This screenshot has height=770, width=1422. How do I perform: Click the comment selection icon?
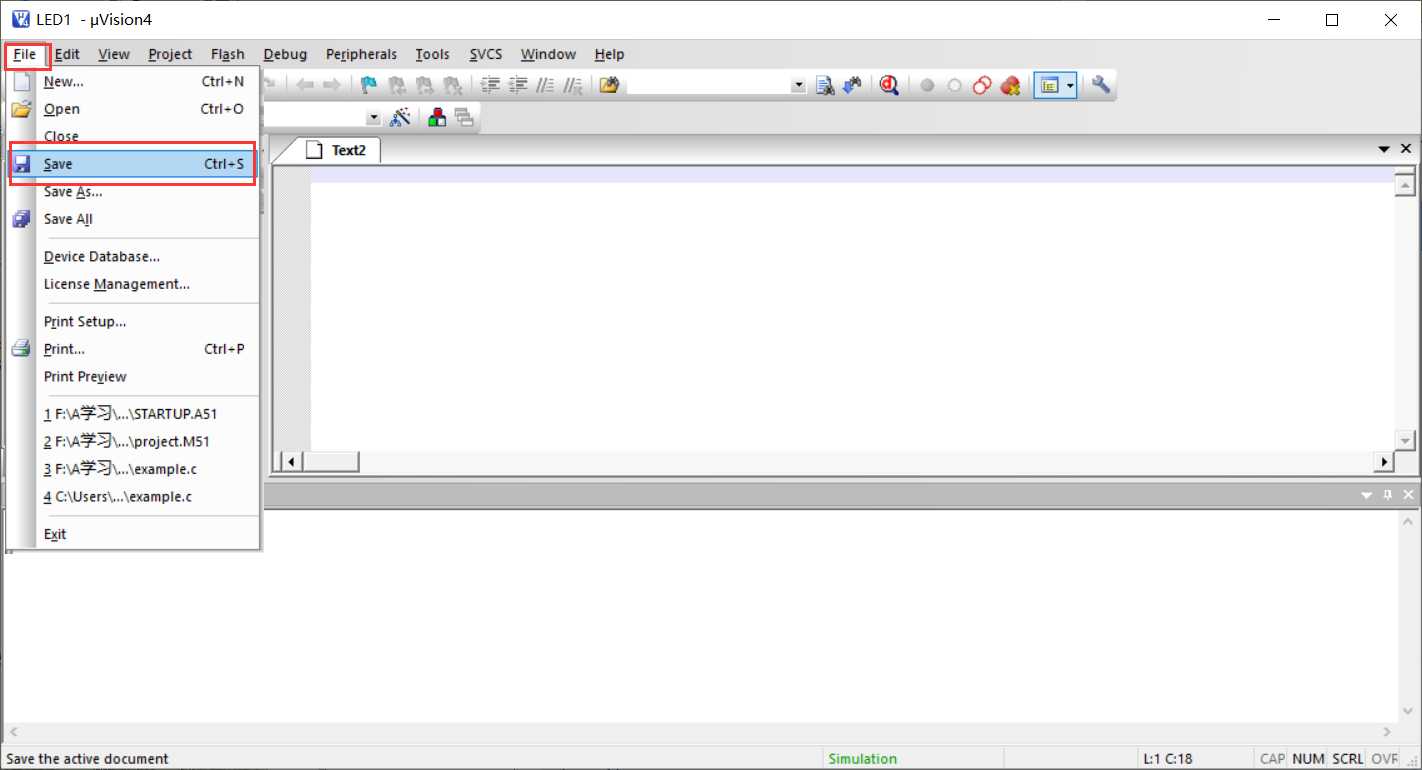point(545,86)
